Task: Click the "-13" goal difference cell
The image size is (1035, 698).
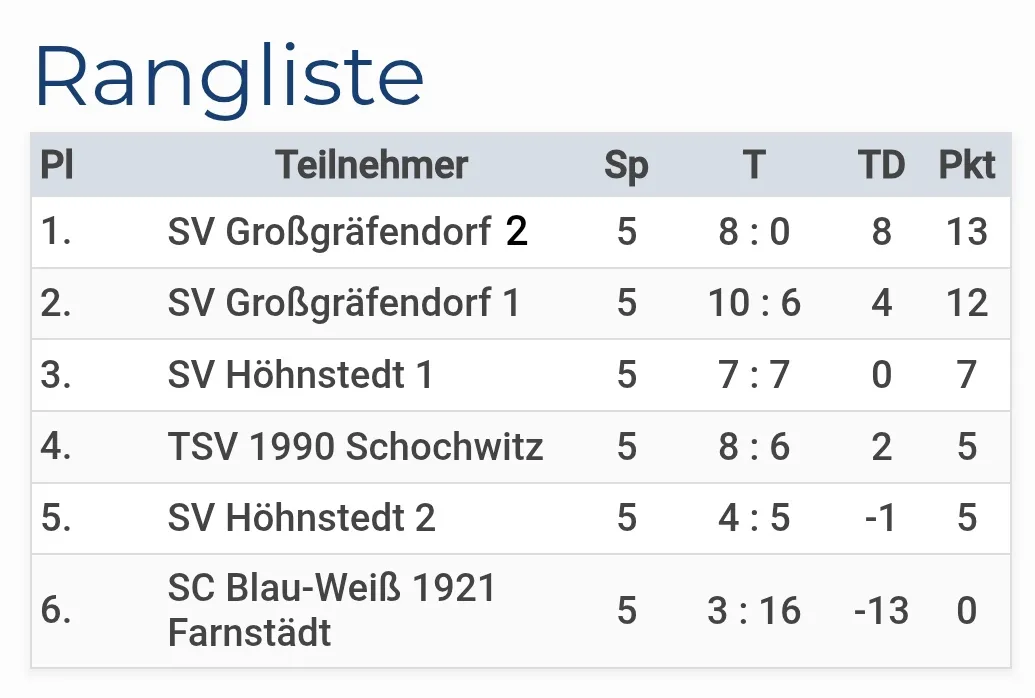Action: pyautogui.click(x=881, y=610)
